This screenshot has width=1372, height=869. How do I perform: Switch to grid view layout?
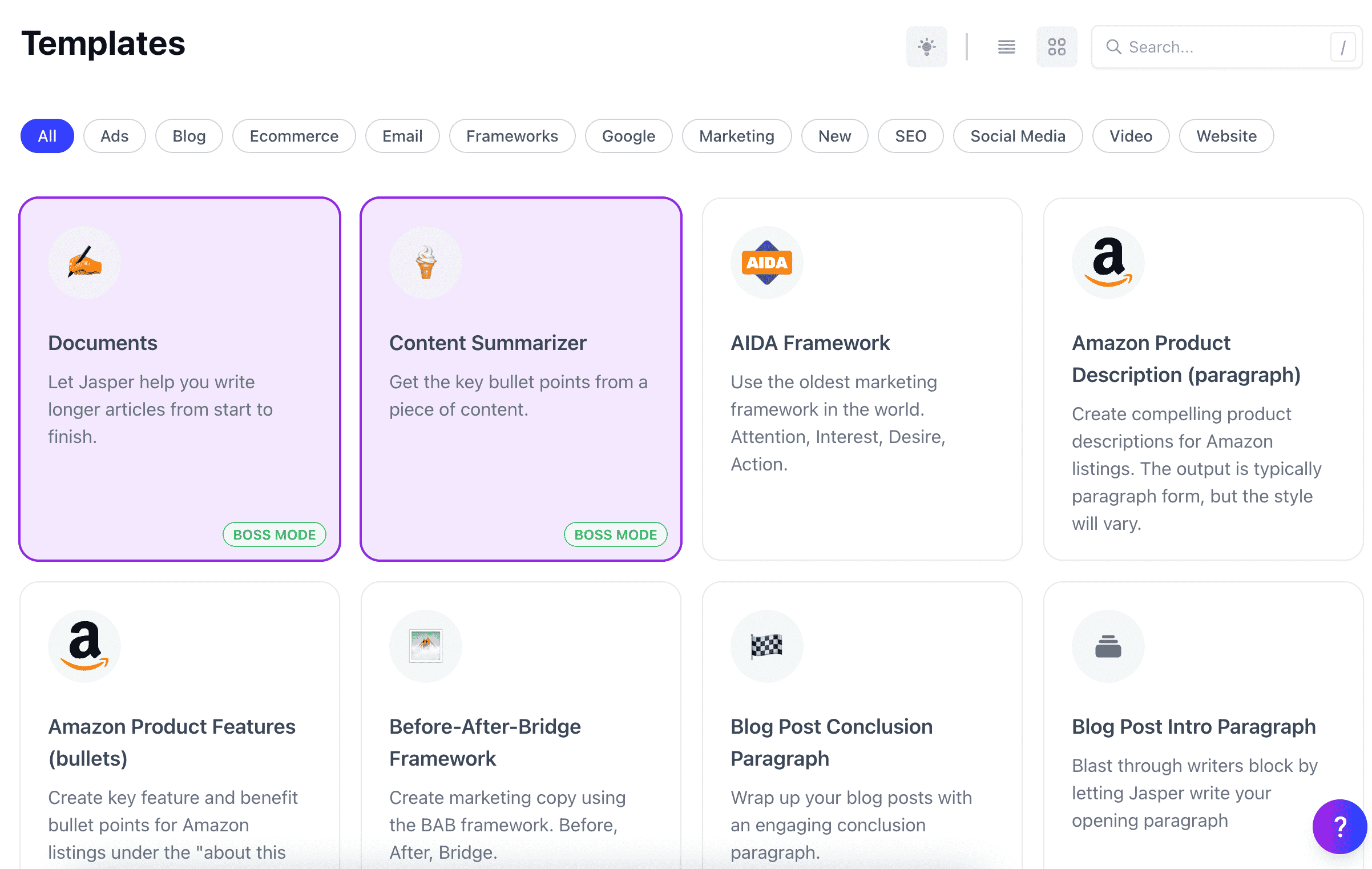coord(1056,47)
